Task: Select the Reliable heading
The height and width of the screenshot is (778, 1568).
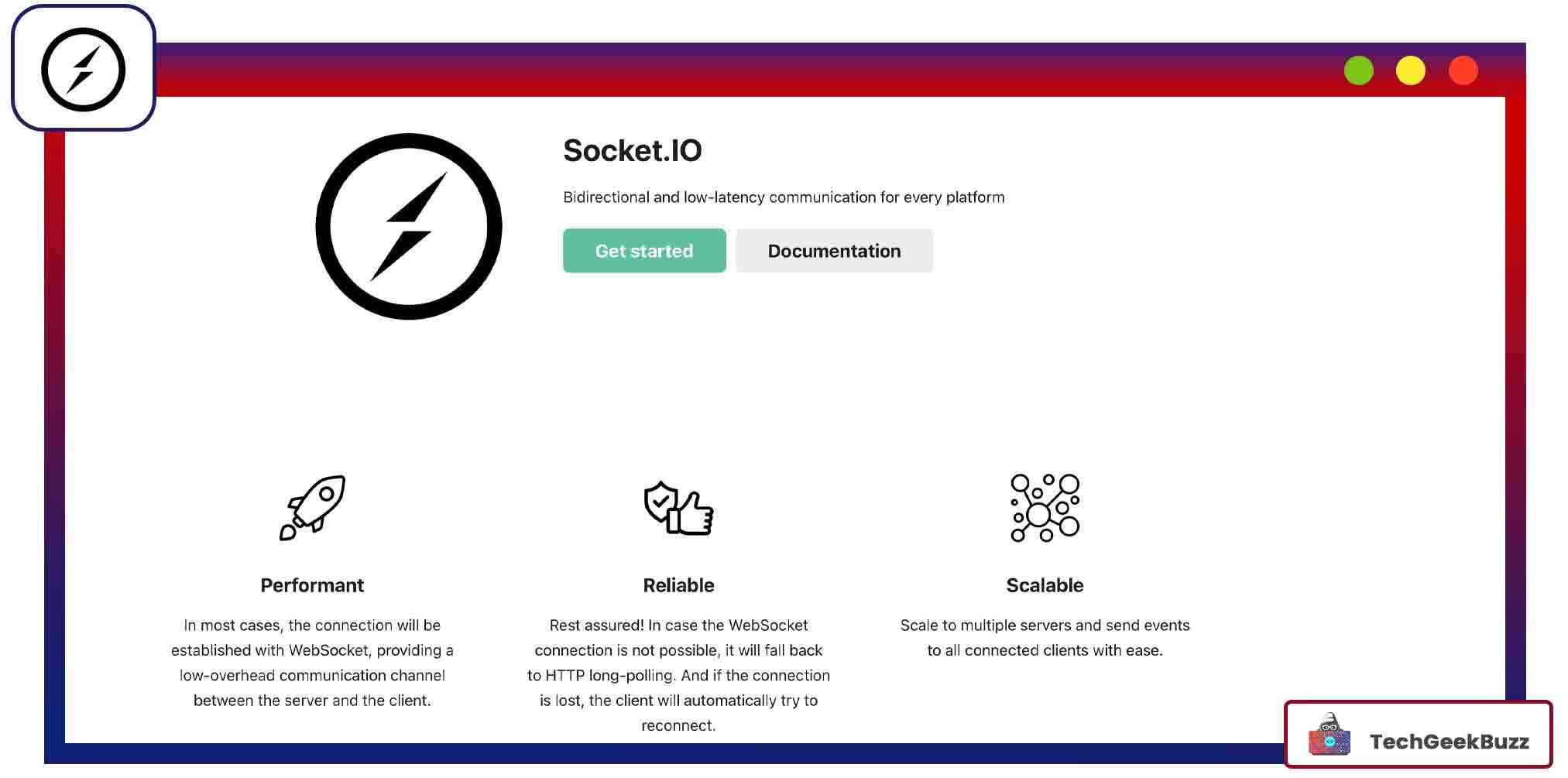Action: (x=678, y=585)
